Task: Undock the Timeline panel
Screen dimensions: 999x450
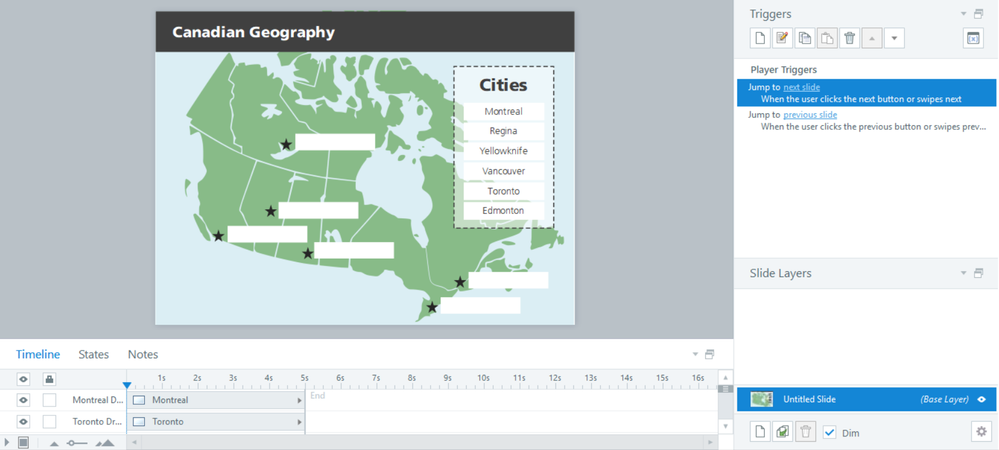Action: tap(710, 354)
